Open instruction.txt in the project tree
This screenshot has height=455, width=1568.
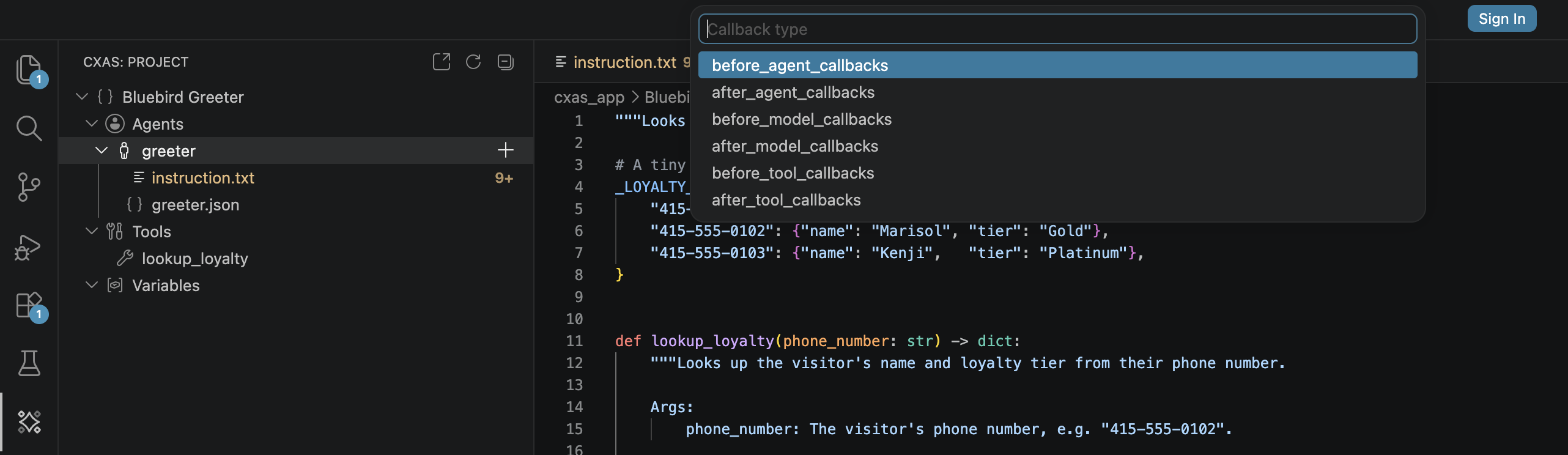[x=202, y=177]
